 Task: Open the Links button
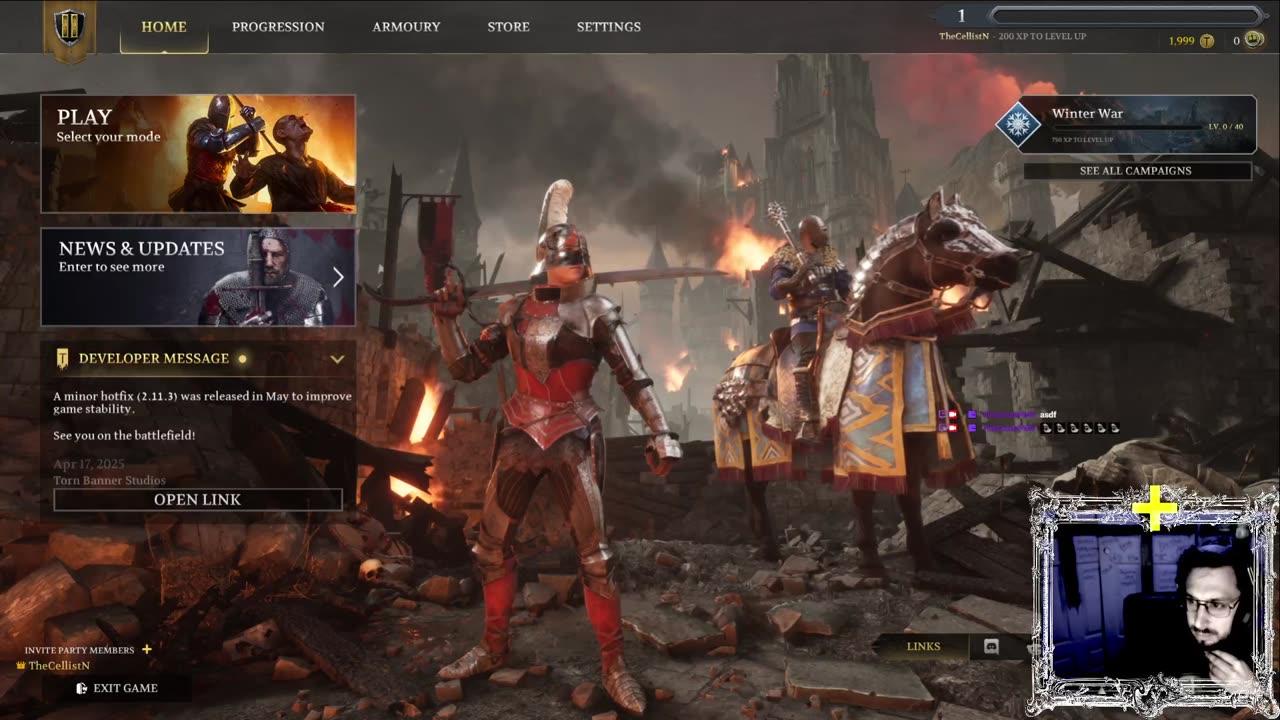[923, 646]
